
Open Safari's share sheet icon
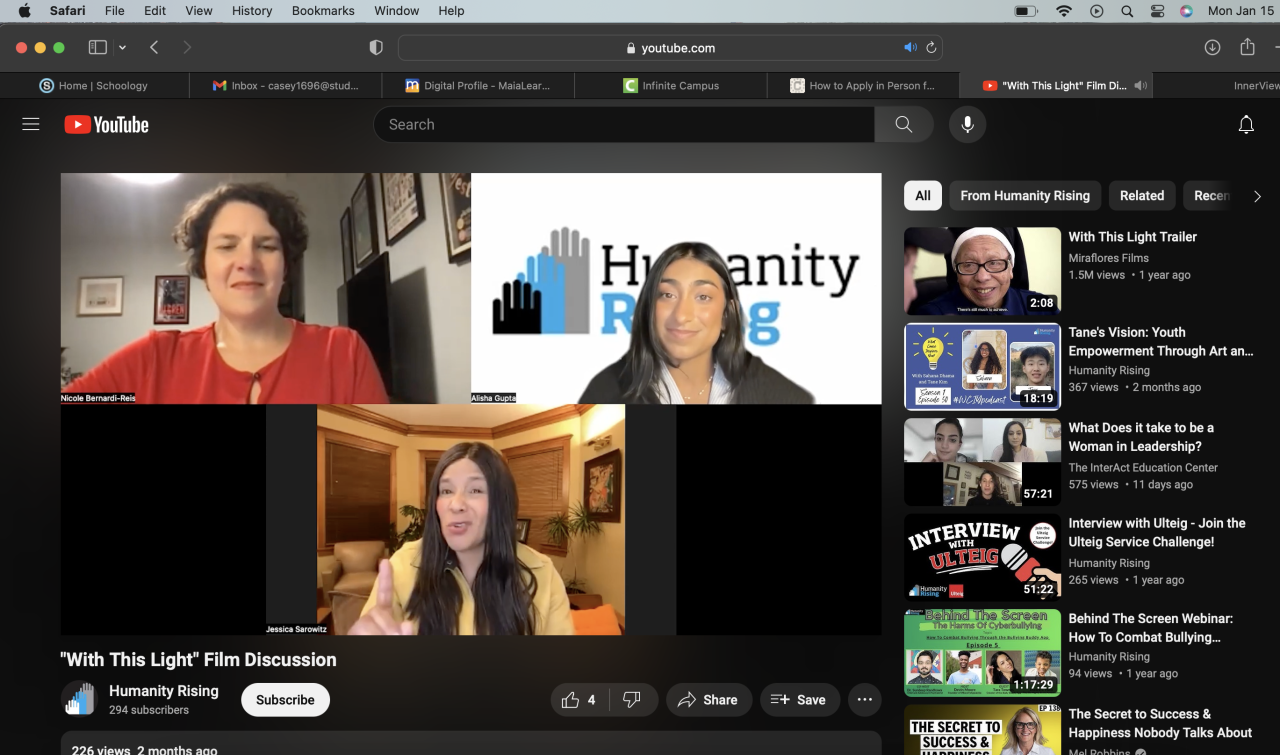1247,47
